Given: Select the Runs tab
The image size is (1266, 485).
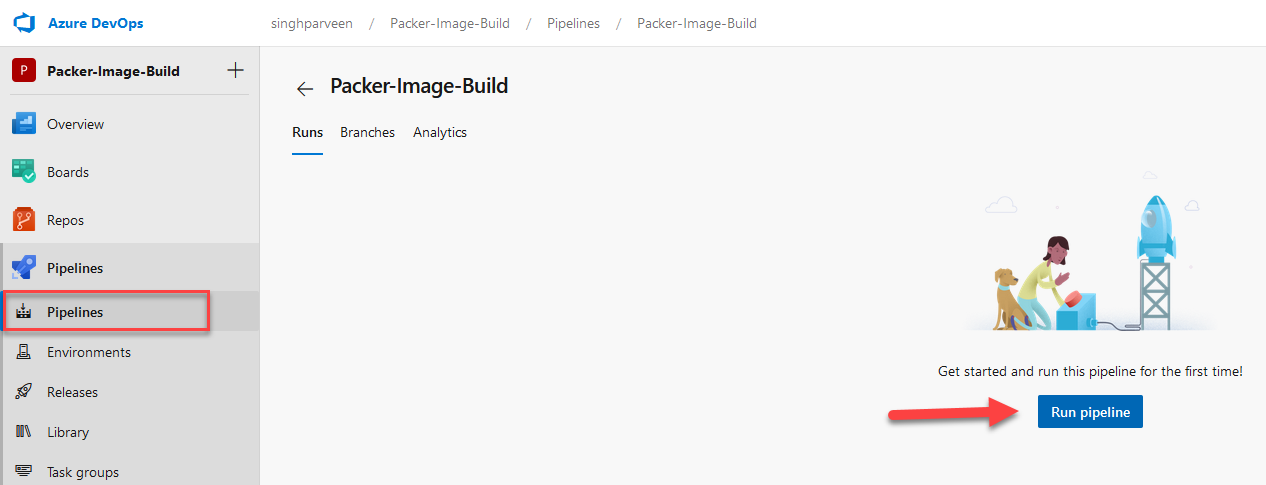Looking at the screenshot, I should pos(307,132).
